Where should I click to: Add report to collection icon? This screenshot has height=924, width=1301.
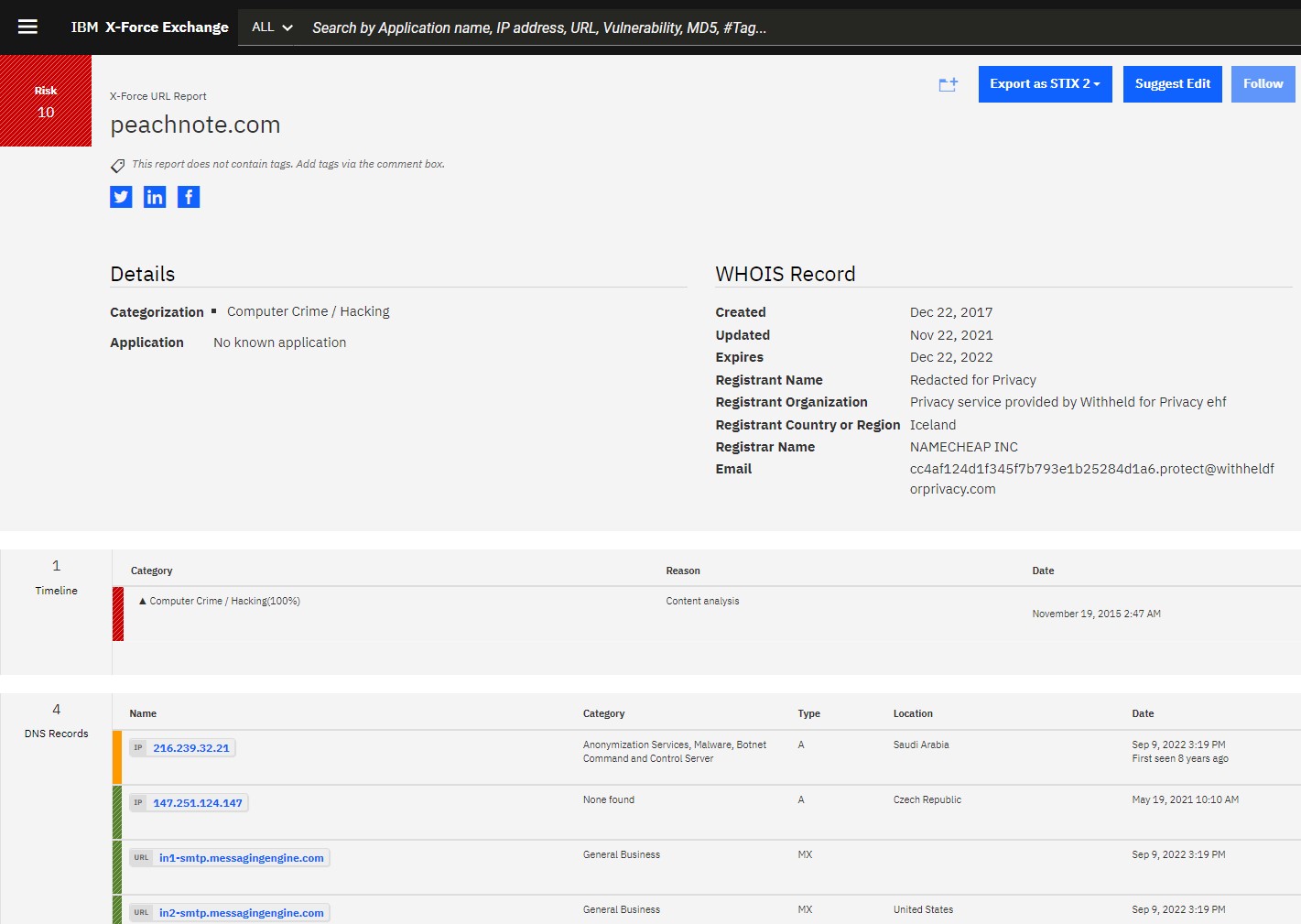(949, 84)
